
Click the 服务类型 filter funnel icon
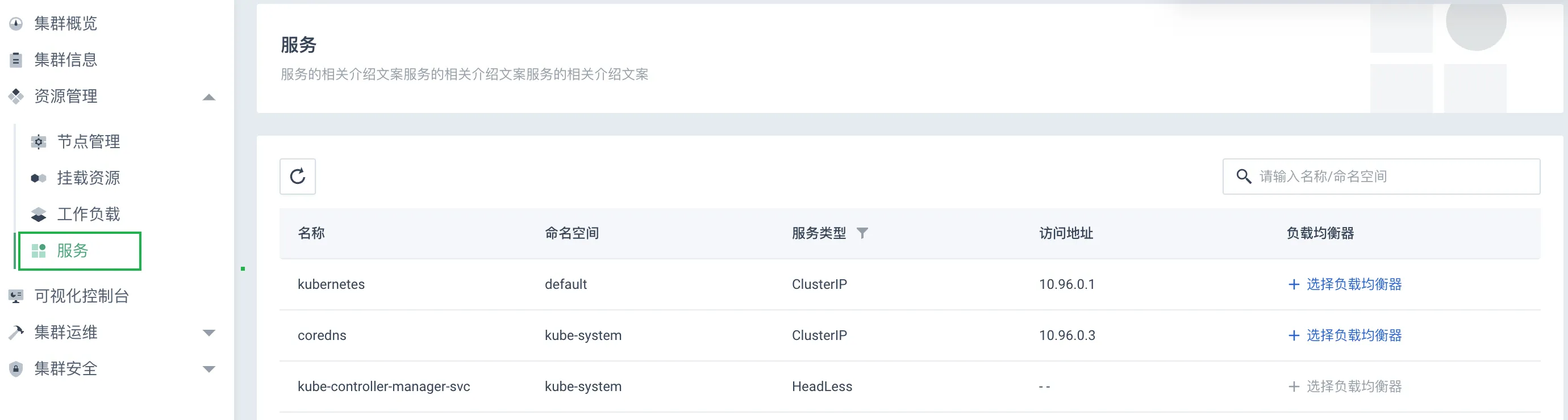tap(862, 233)
